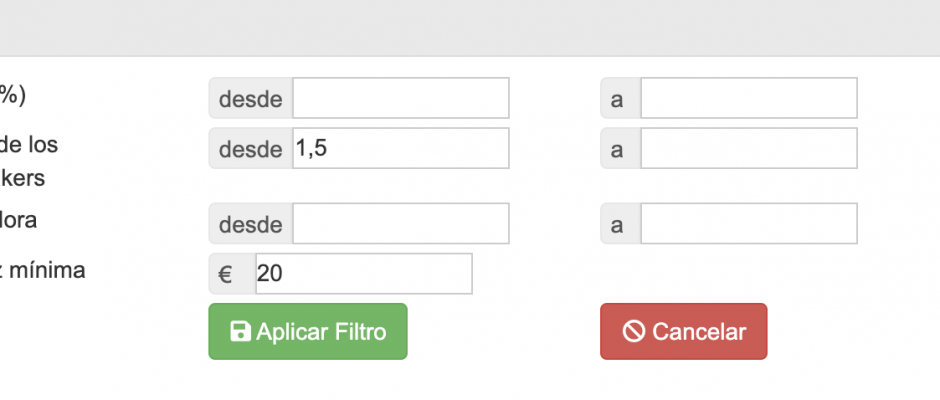Cancel the filter with the Cancelar button
The height and width of the screenshot is (400, 940).
pos(683,331)
